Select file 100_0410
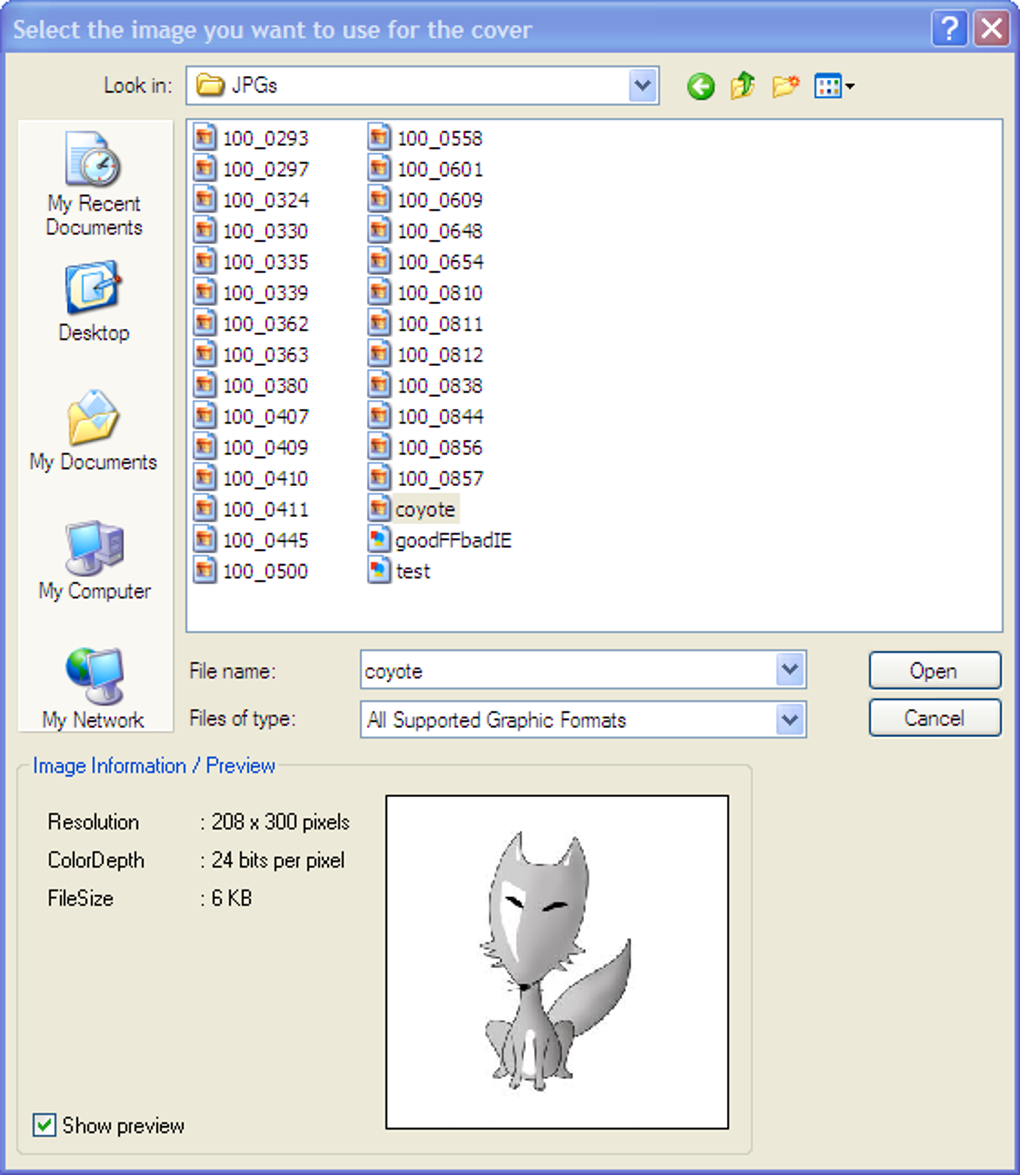This screenshot has height=1175, width=1020. pos(251,477)
